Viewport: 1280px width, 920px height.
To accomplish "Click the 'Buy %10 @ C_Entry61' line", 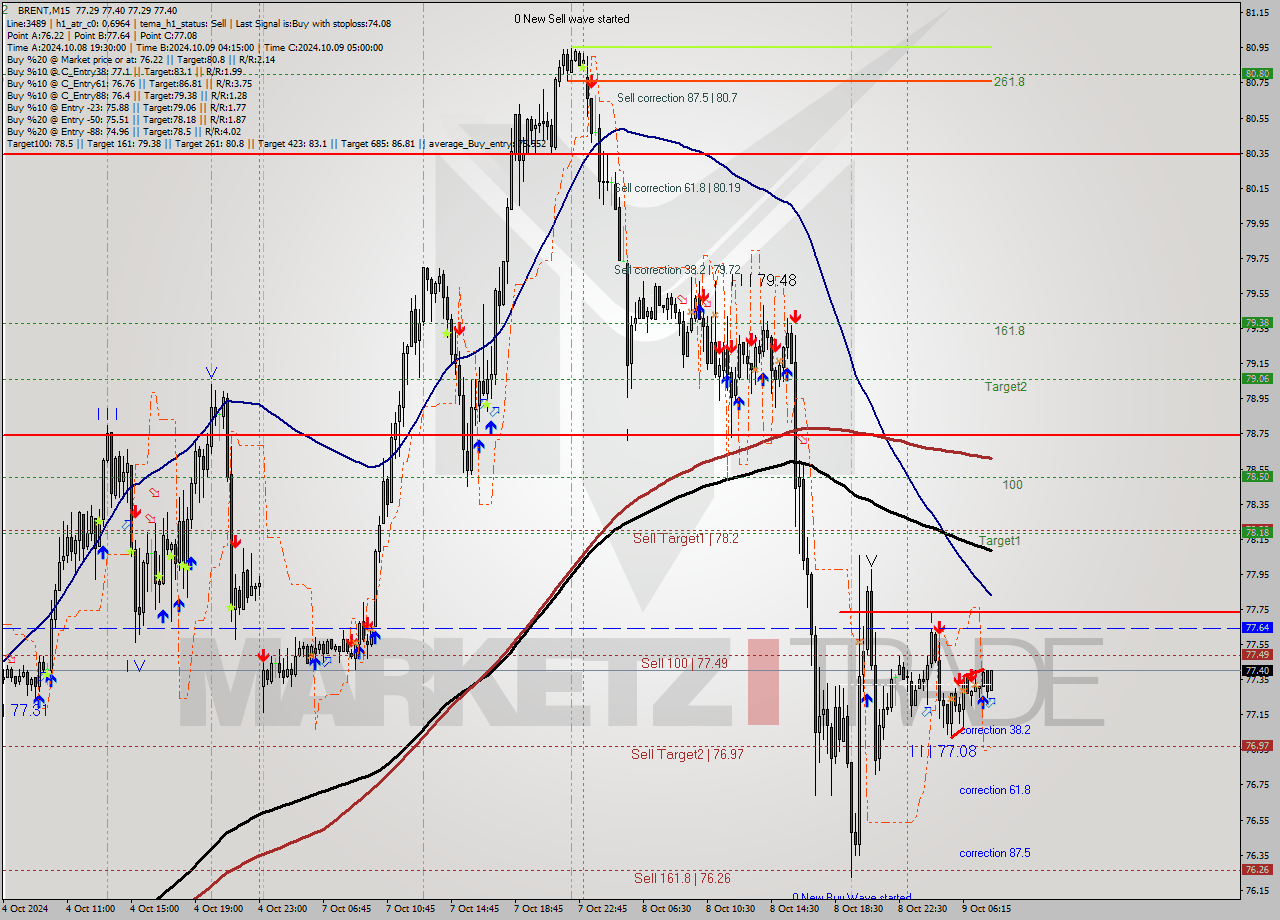I will click(x=129, y=84).
